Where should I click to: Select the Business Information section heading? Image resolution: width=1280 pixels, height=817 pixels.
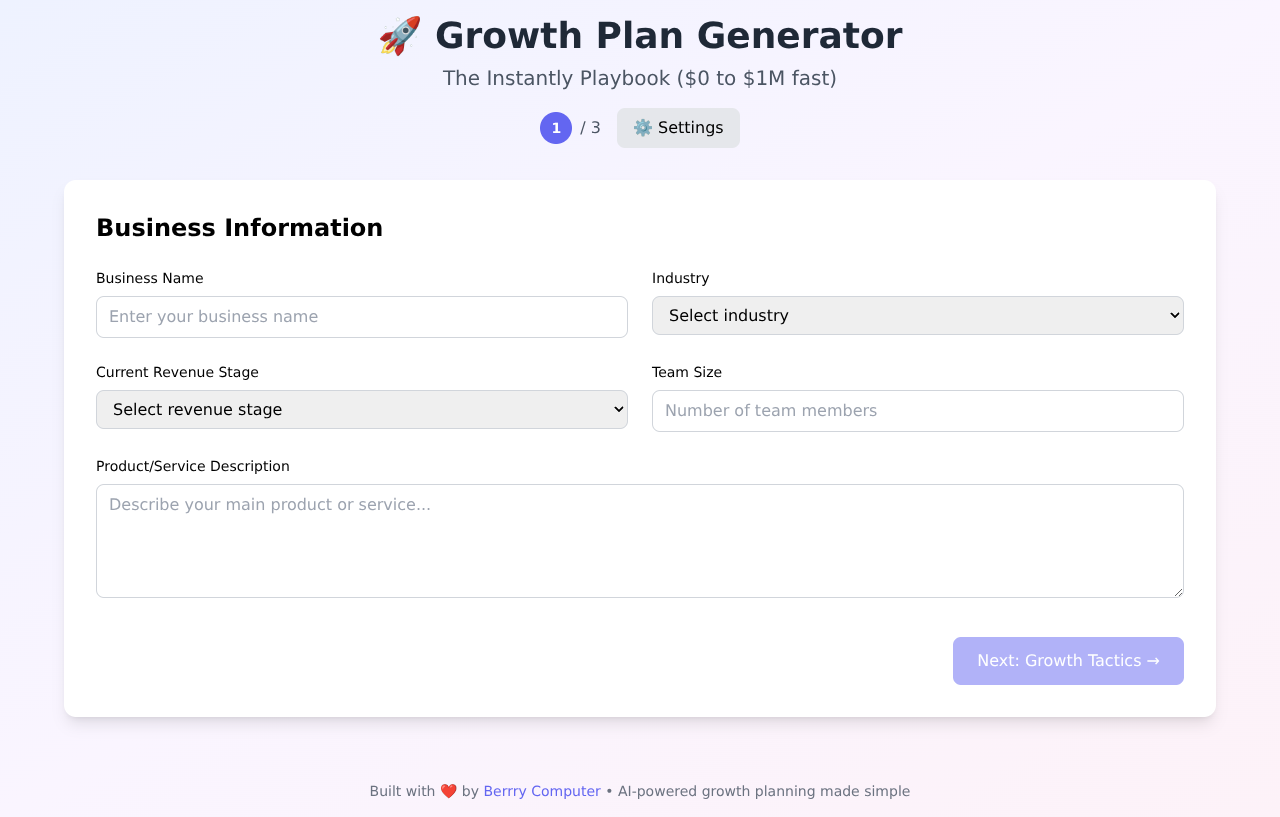click(x=239, y=227)
